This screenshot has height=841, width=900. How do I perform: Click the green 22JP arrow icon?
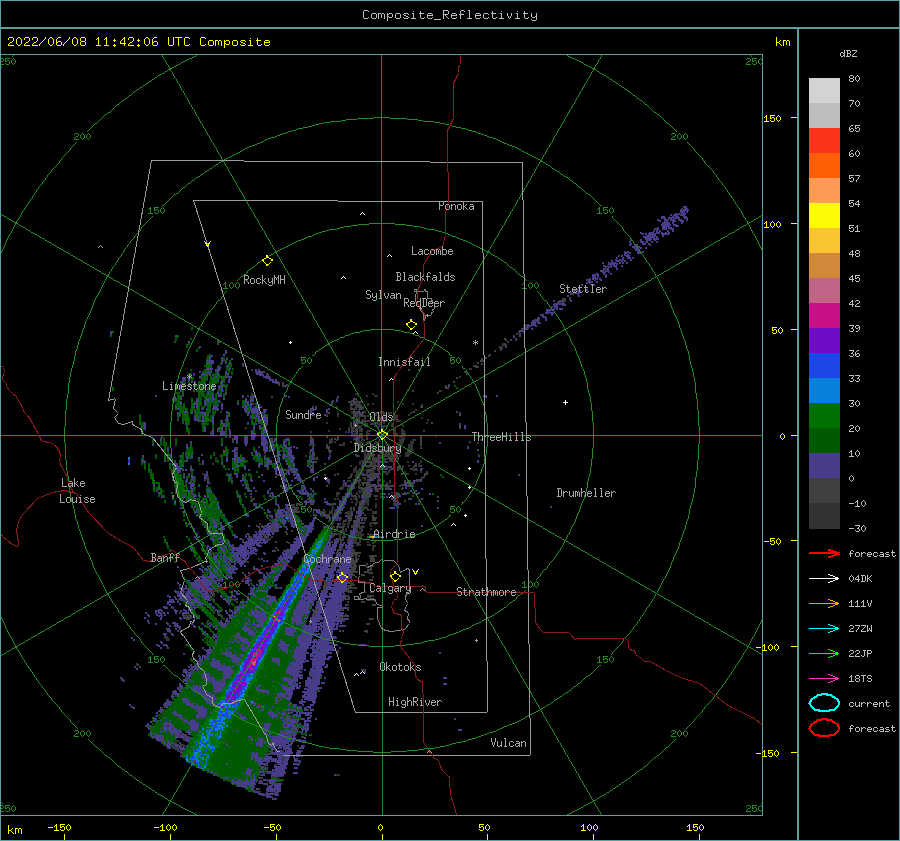click(x=824, y=653)
